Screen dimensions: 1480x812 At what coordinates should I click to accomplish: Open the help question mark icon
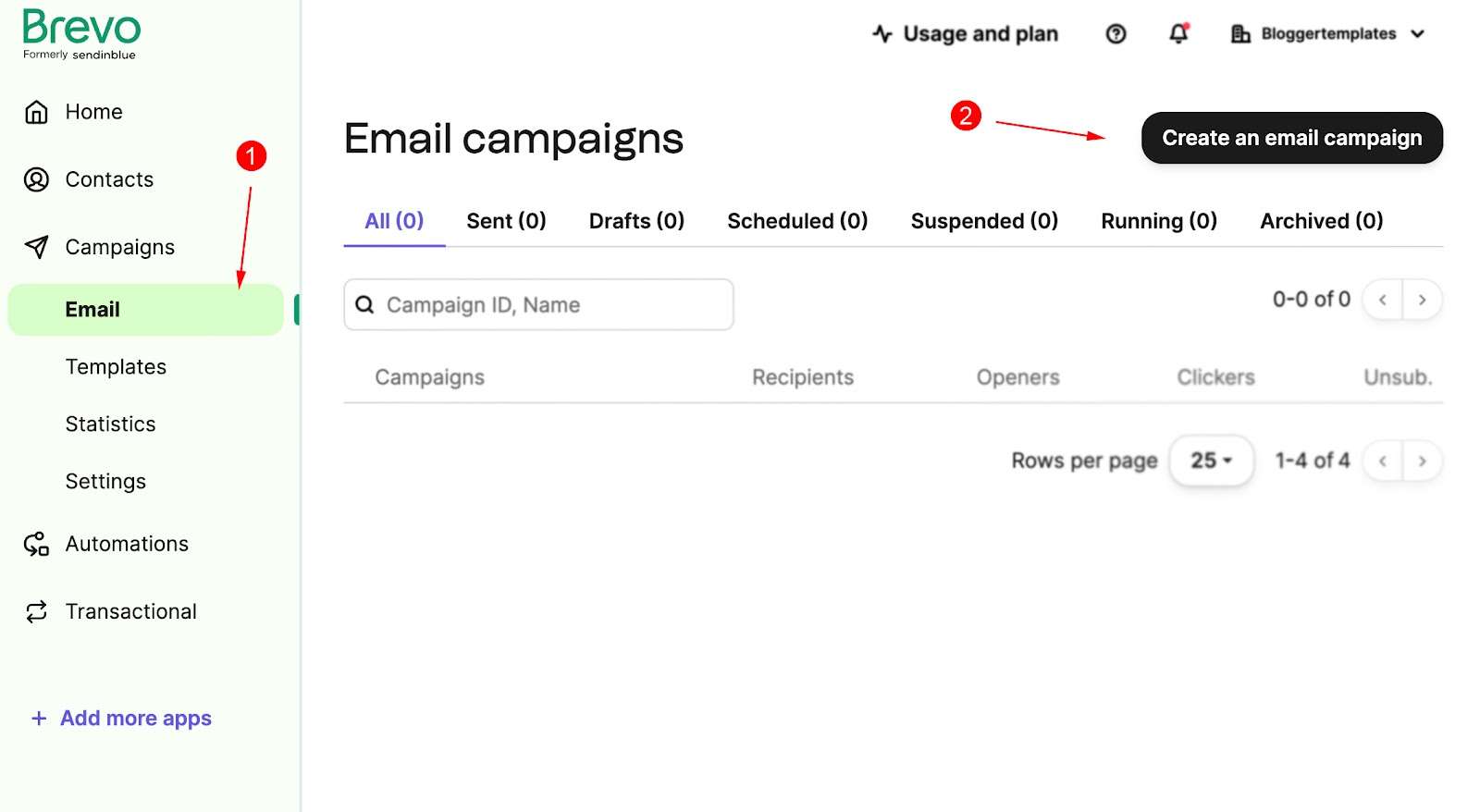coord(1116,34)
